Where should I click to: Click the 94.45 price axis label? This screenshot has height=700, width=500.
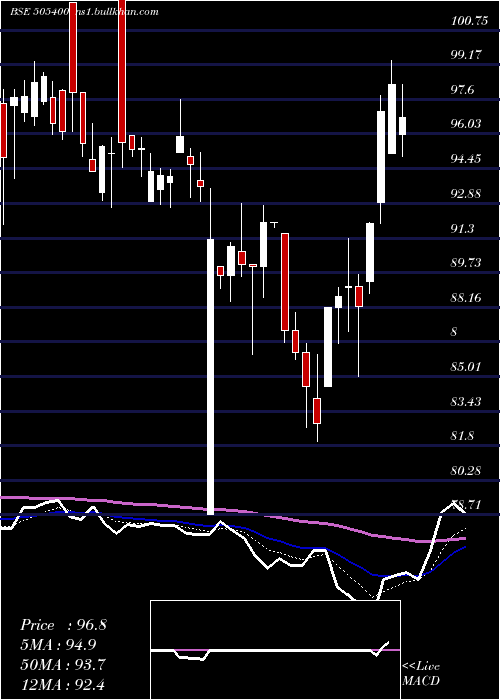(466, 158)
